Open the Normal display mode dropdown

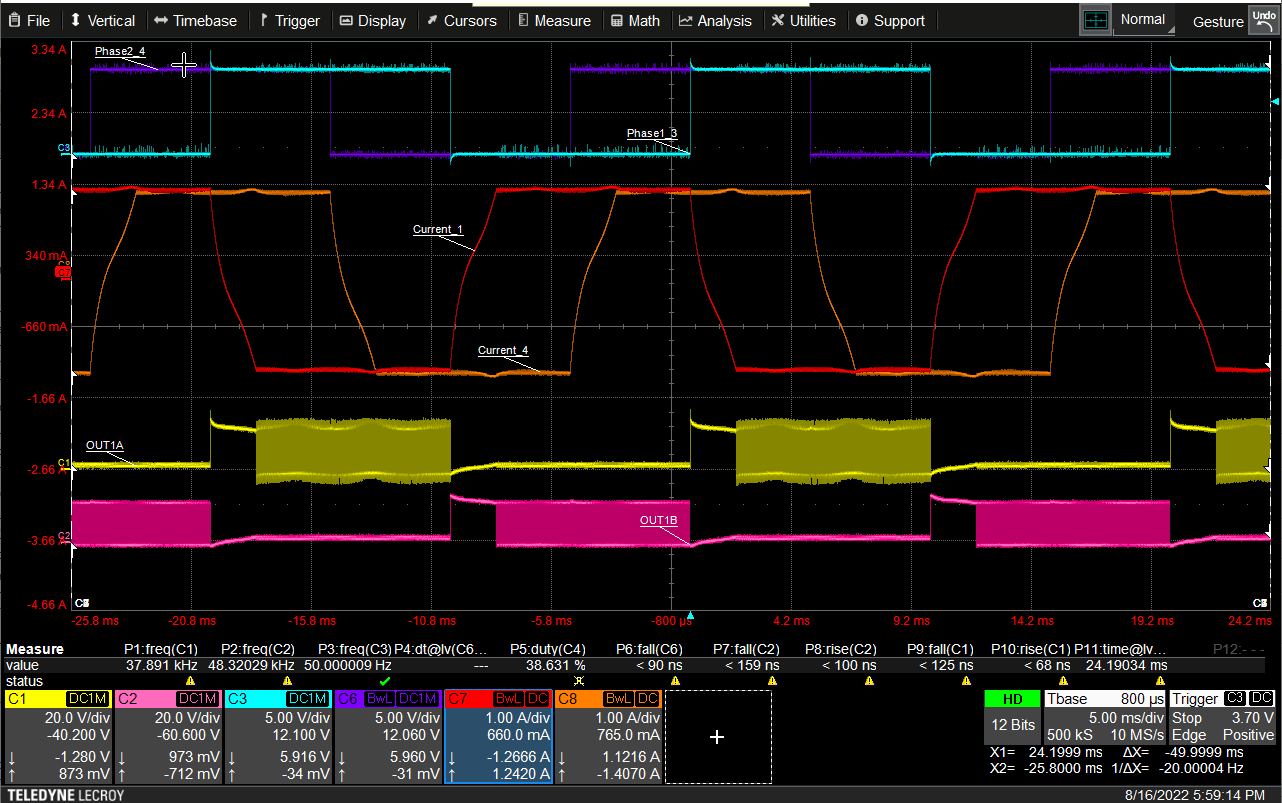tap(1143, 19)
